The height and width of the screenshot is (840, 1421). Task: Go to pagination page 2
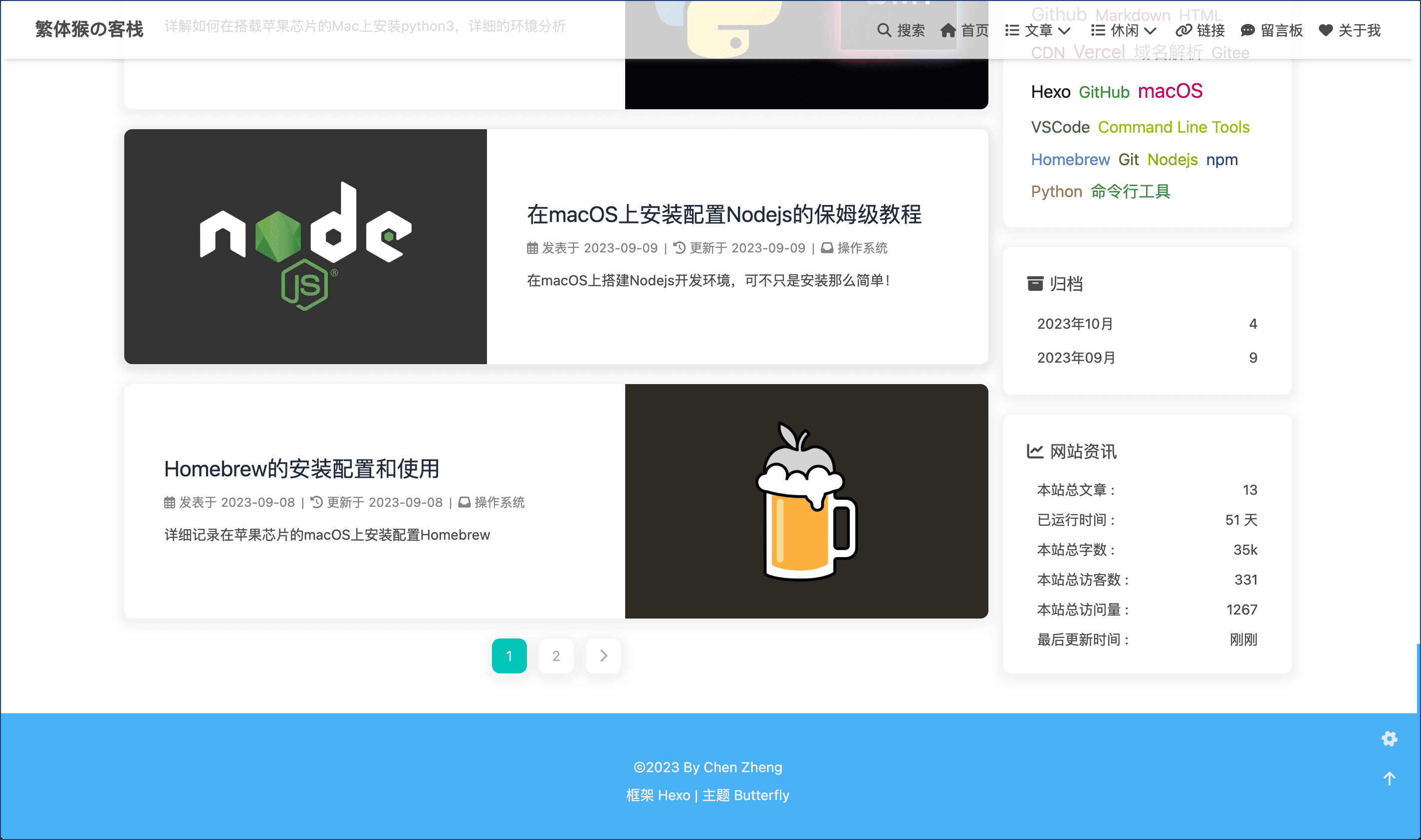[556, 655]
